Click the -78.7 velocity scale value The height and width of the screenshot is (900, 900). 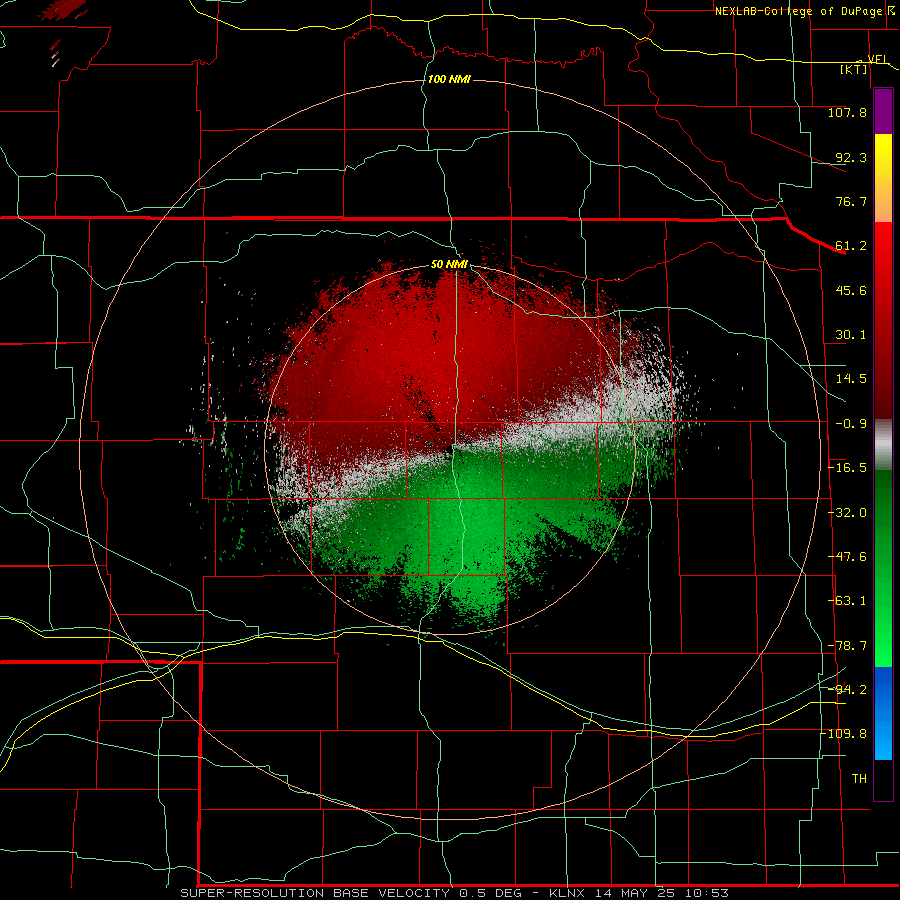click(x=847, y=646)
